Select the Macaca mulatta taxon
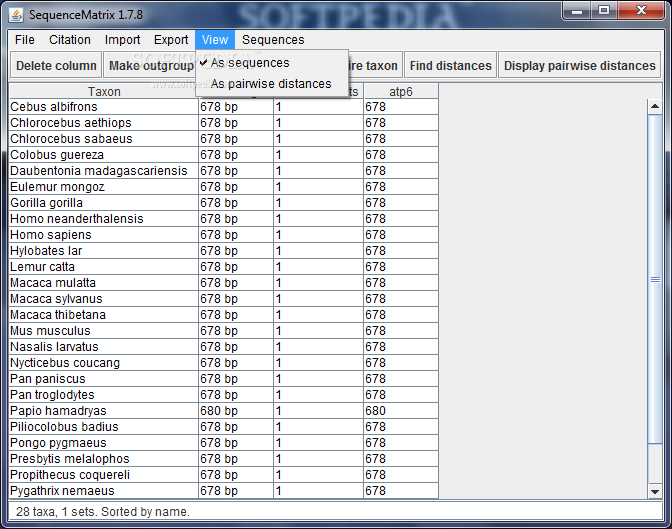The width and height of the screenshot is (672, 529). tap(103, 283)
